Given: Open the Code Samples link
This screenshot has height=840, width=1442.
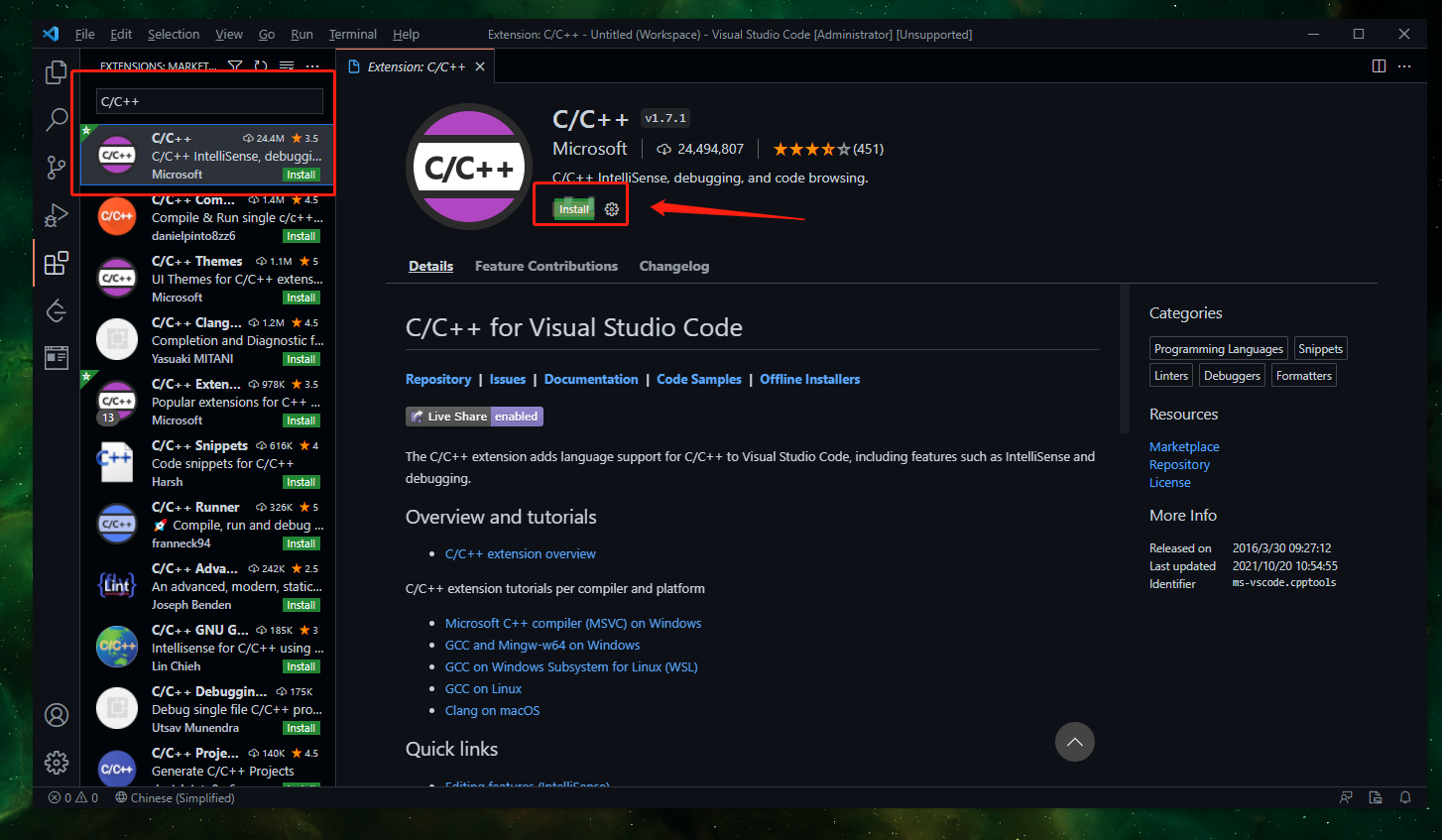Looking at the screenshot, I should 699,379.
